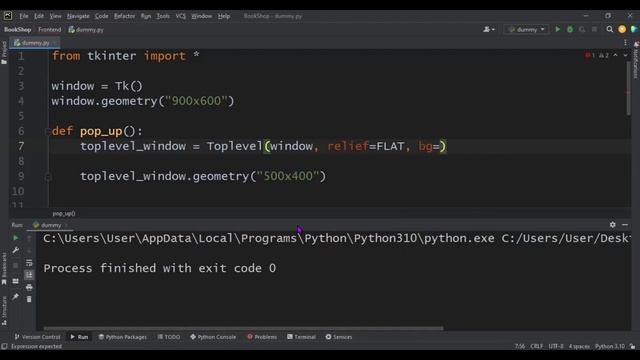Open the Refactor menu
This screenshot has width=640, height=360.
click(x=124, y=16)
